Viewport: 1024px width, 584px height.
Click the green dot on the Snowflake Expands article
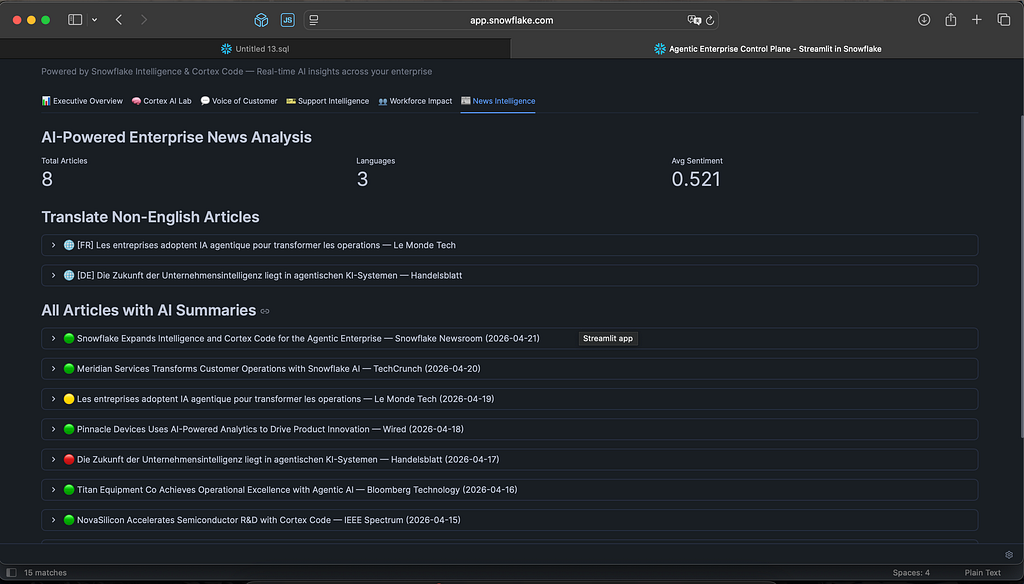[x=69, y=338]
